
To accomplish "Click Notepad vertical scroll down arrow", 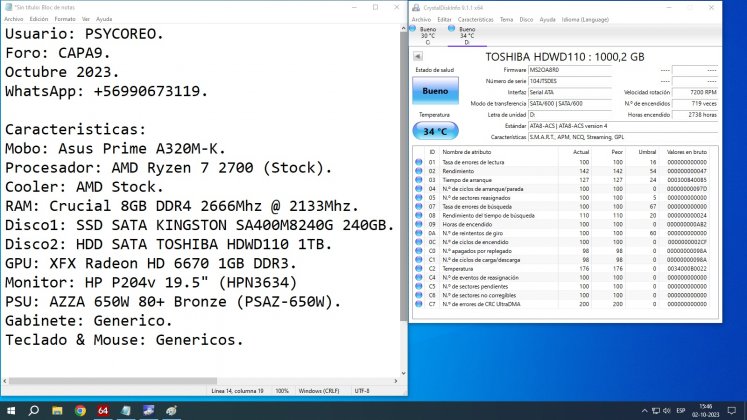I will 404,373.
